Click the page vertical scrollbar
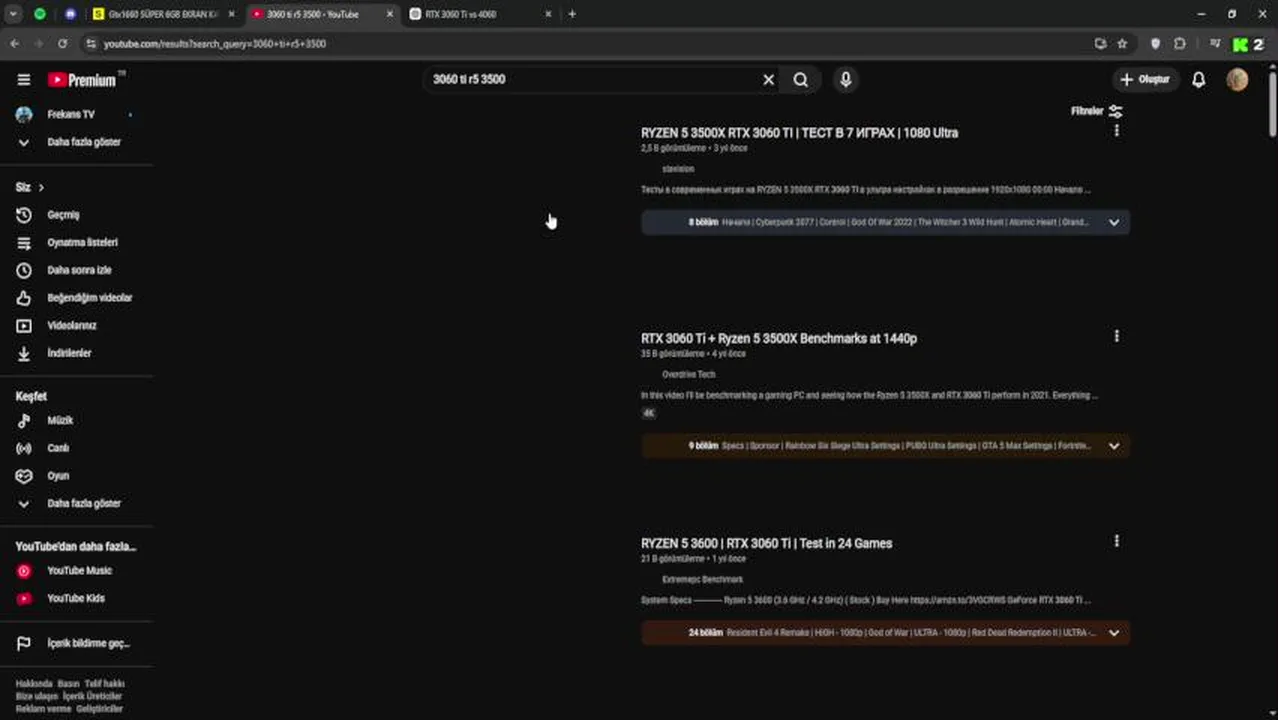Screen dimensions: 1278x720 click(x=1272, y=103)
